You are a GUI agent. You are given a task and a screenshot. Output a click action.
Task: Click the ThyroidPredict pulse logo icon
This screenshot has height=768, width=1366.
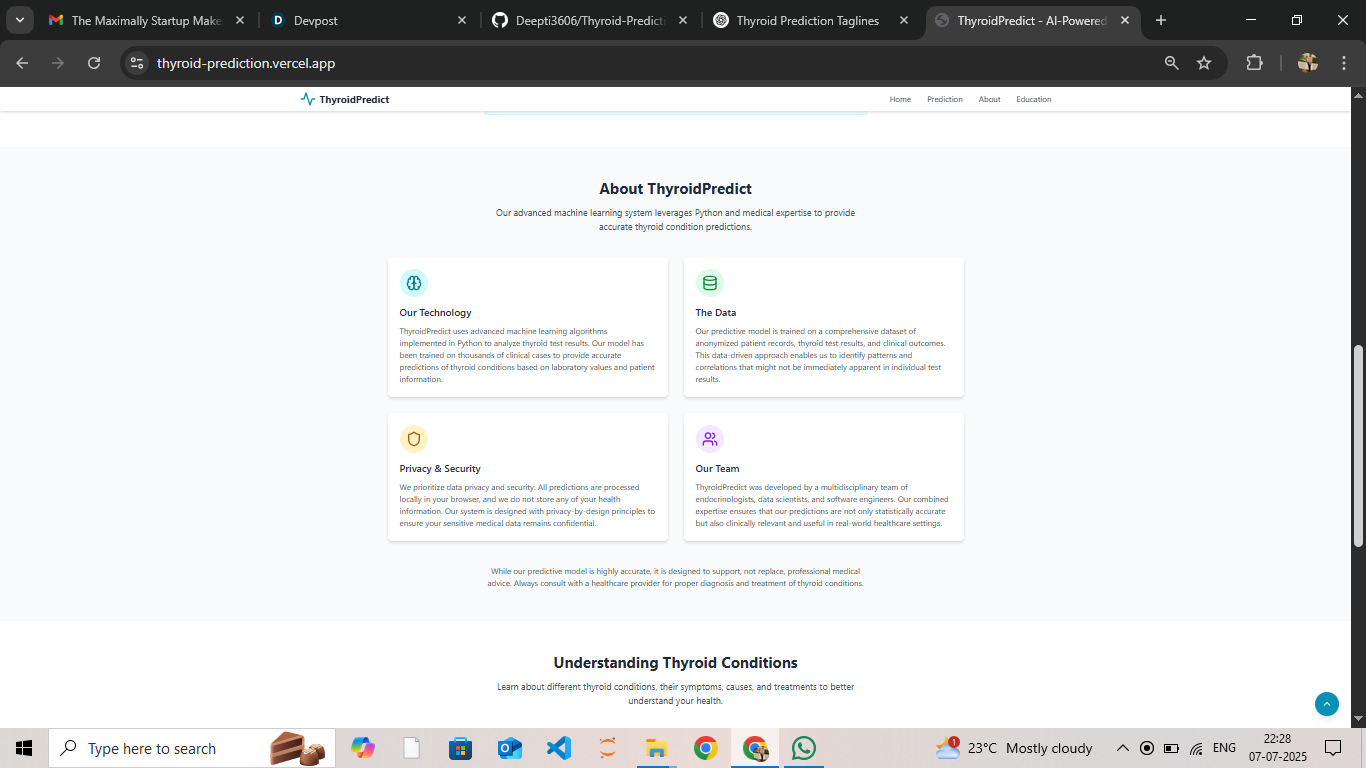pyautogui.click(x=308, y=99)
